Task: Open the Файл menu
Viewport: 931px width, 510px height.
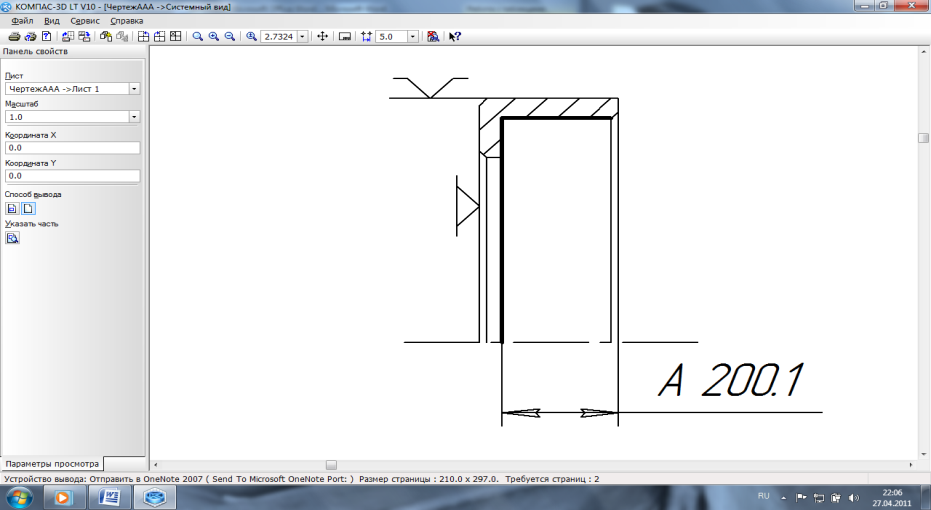Action: pos(23,21)
